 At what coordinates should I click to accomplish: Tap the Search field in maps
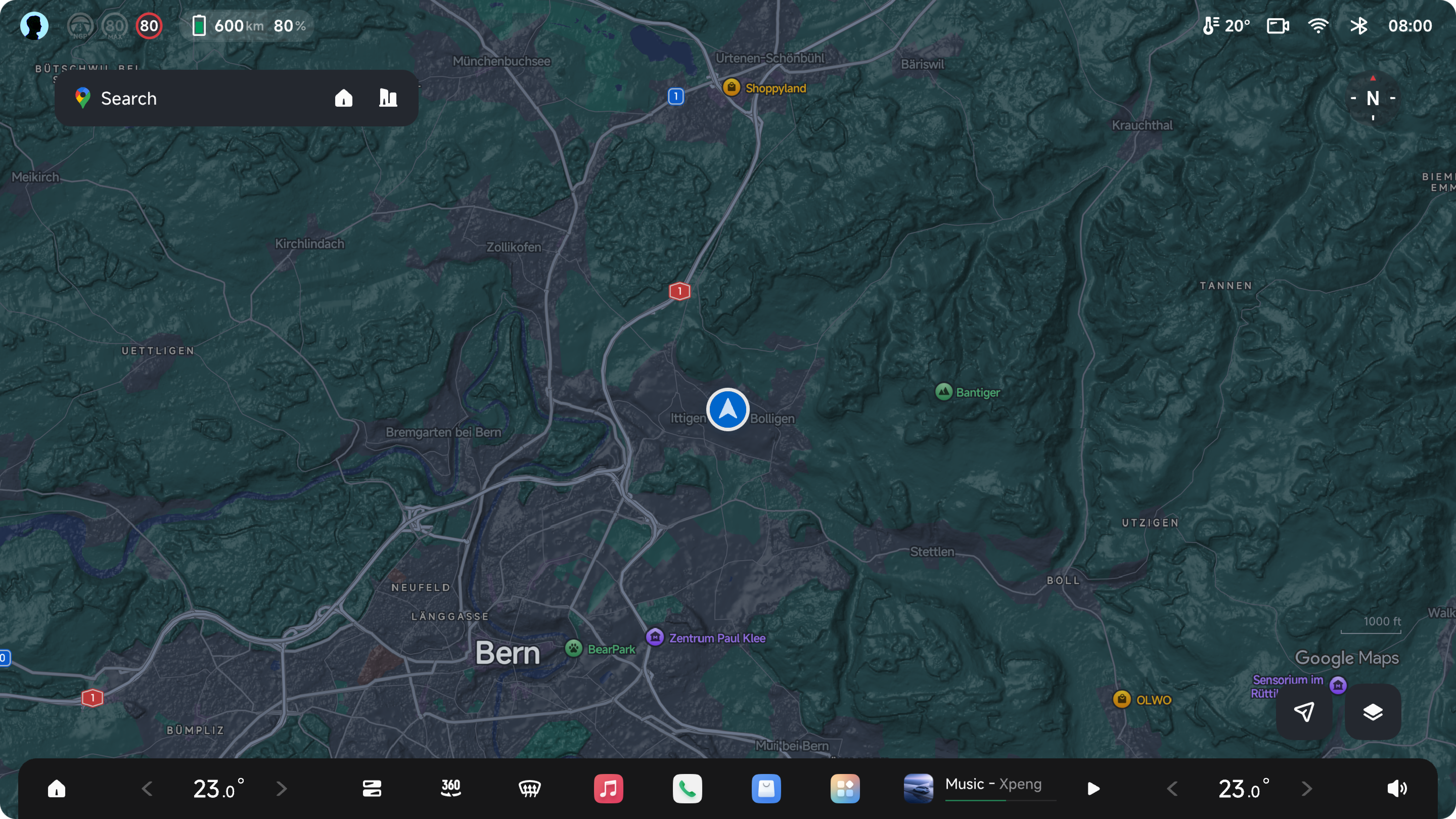tap(236, 98)
